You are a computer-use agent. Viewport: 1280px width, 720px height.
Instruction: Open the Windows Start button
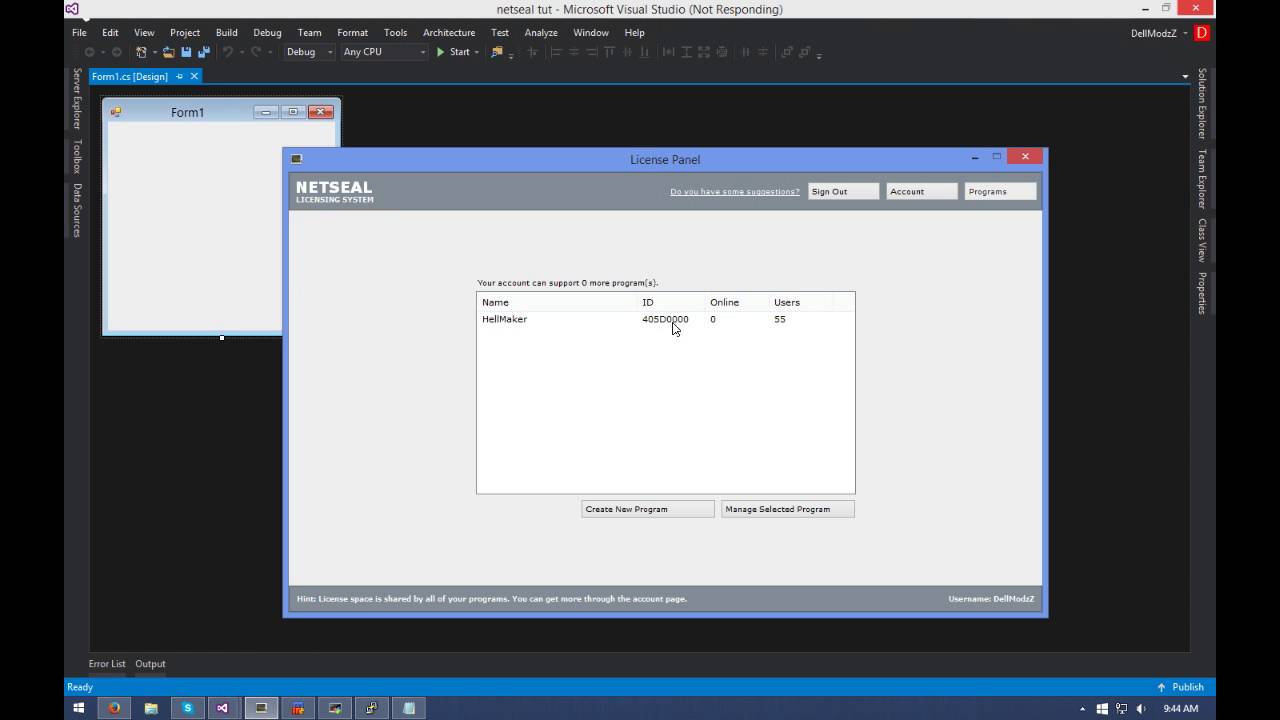(79, 708)
